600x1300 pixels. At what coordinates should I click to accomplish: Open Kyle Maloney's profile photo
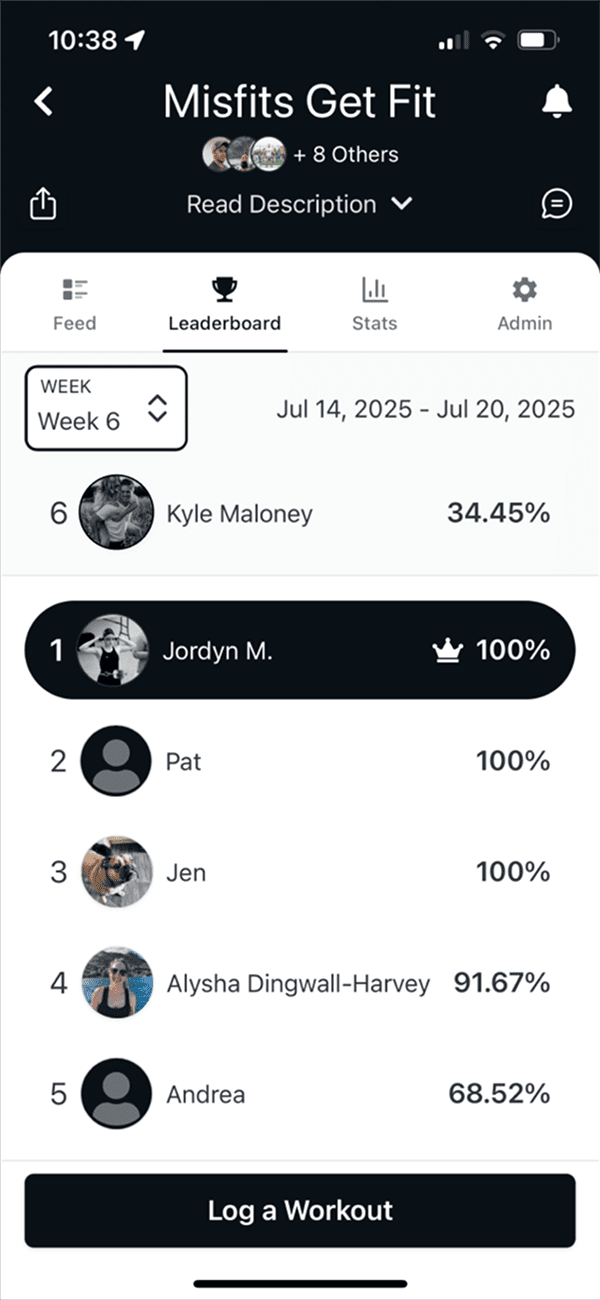click(x=116, y=512)
